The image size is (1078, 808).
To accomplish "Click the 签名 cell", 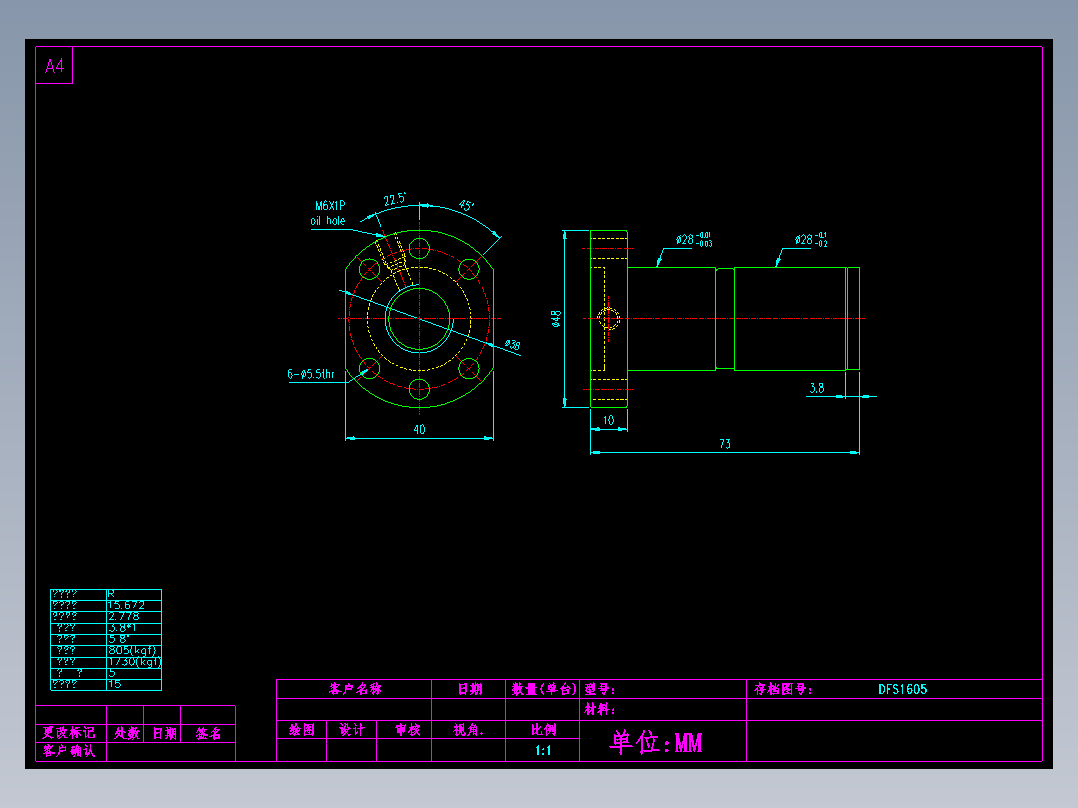I will tap(208, 733).
